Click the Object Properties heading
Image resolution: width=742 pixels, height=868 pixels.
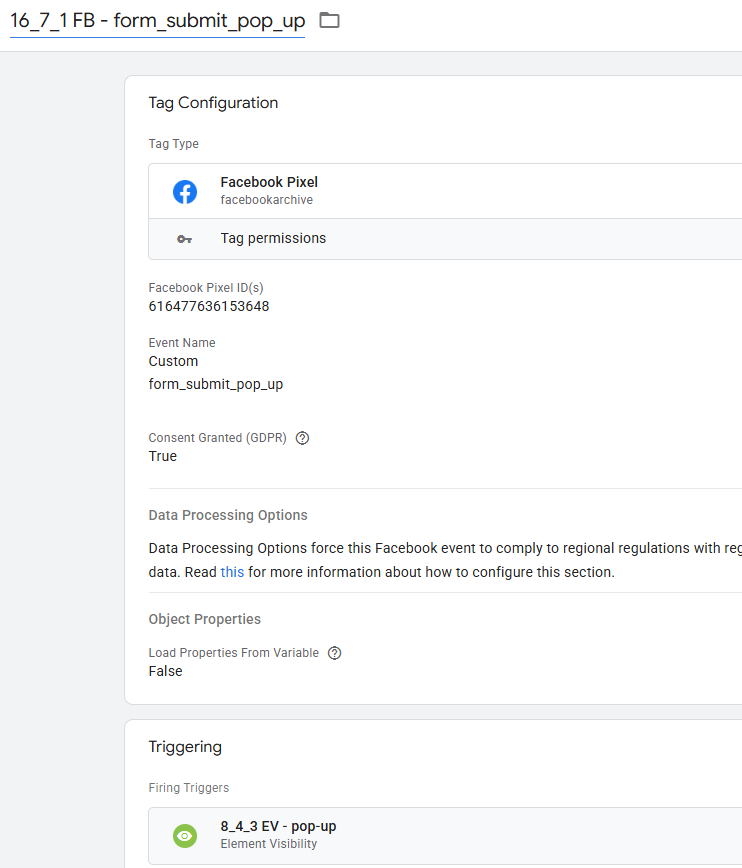click(x=204, y=620)
